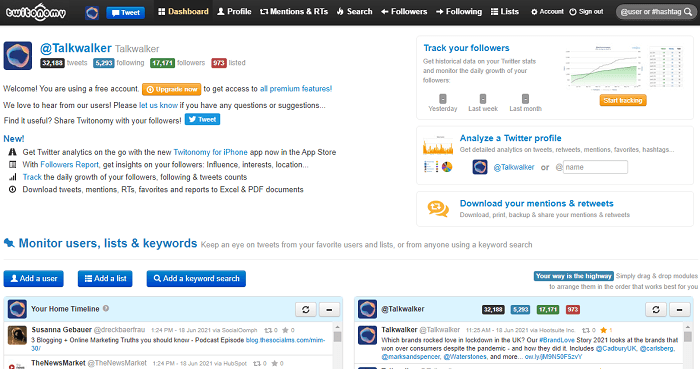Open the Dashboard menu item
This screenshot has width=700, height=369.
[183, 12]
